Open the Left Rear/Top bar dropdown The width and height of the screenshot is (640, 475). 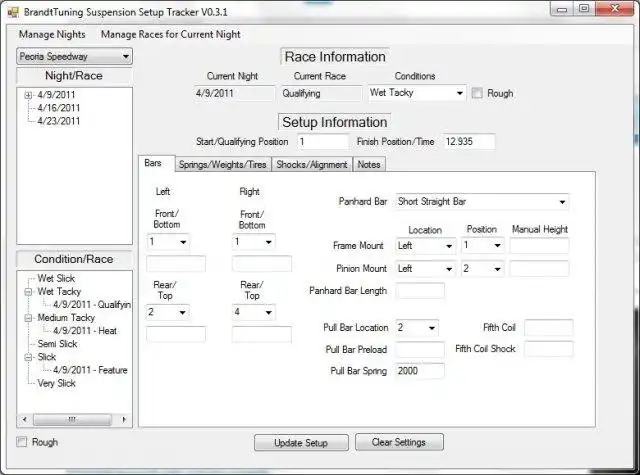[x=168, y=313]
